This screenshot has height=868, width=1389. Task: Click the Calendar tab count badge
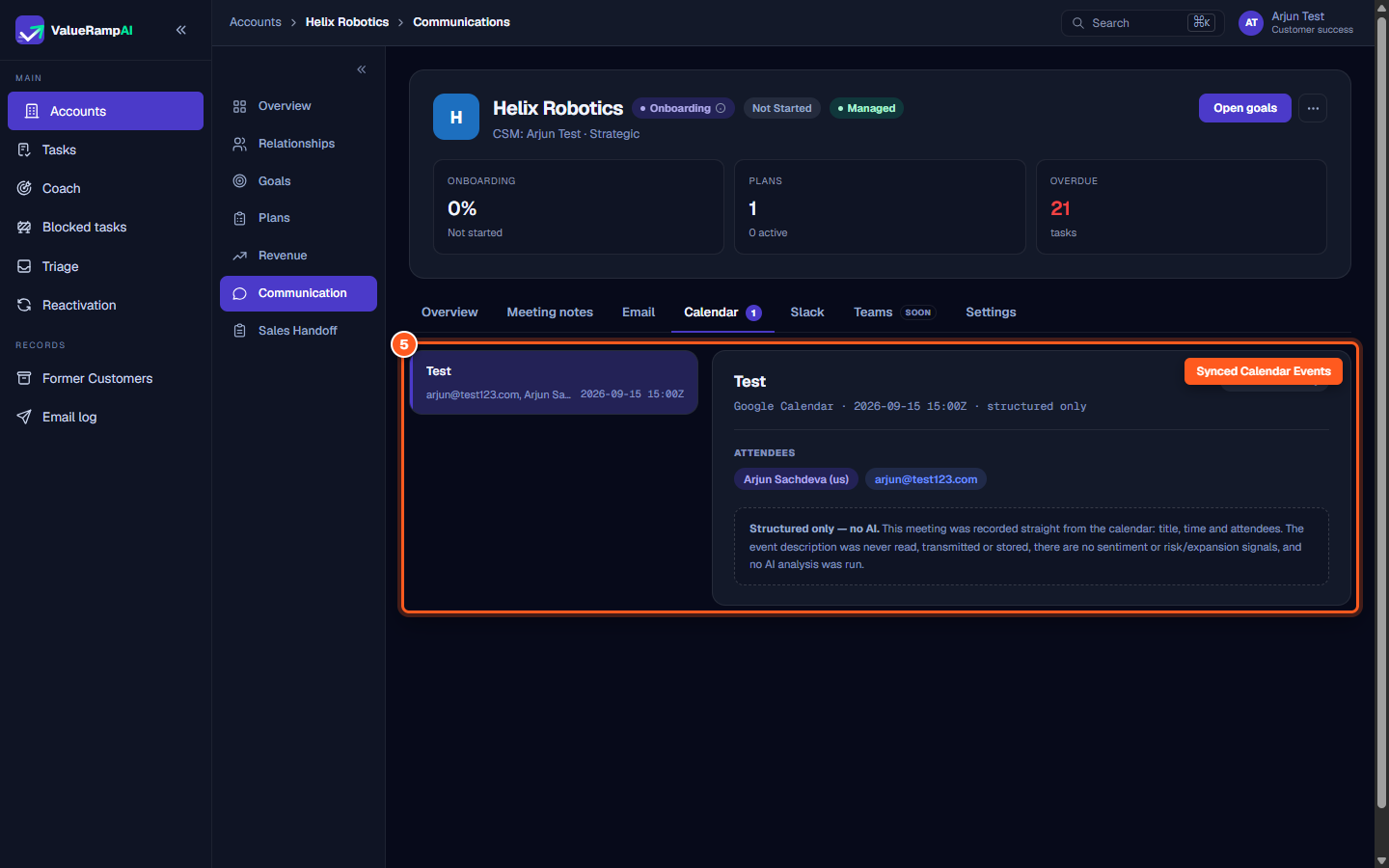[753, 312]
